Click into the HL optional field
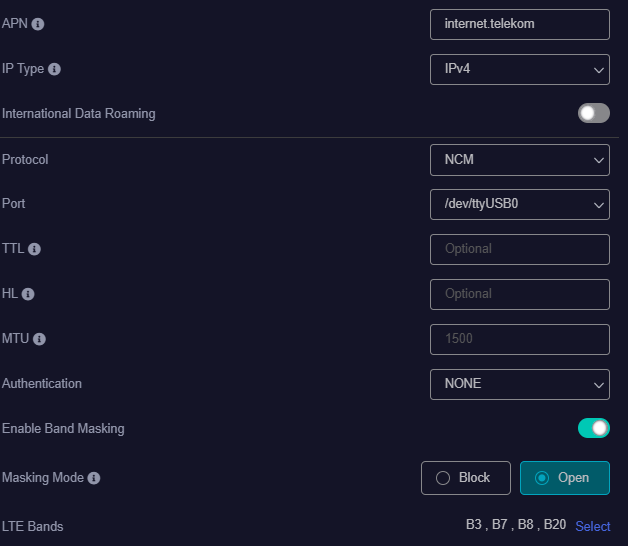This screenshot has width=628, height=546. pos(519,294)
